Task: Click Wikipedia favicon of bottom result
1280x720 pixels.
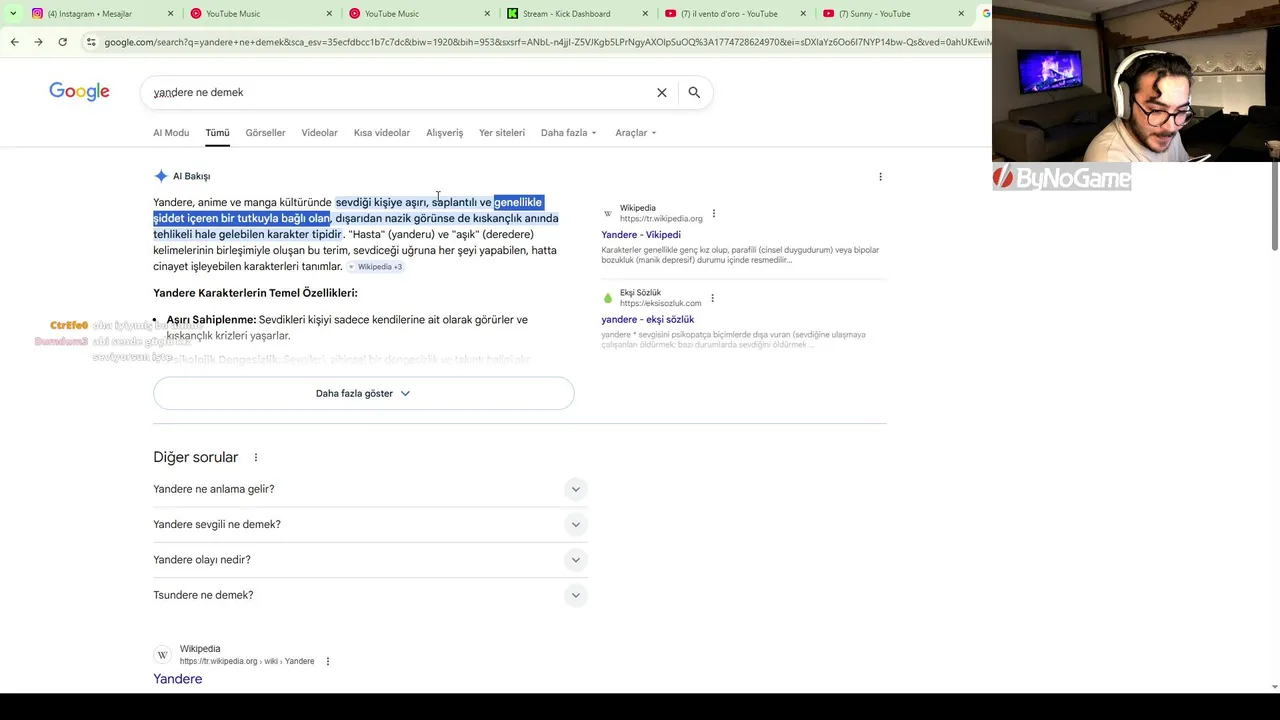Action: point(162,655)
